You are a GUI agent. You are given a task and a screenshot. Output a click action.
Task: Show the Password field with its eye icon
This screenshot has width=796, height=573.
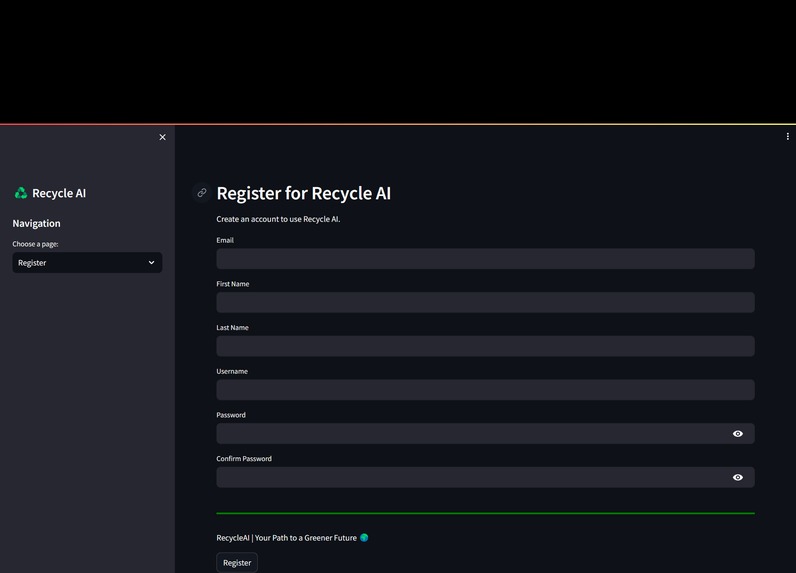[x=738, y=433]
